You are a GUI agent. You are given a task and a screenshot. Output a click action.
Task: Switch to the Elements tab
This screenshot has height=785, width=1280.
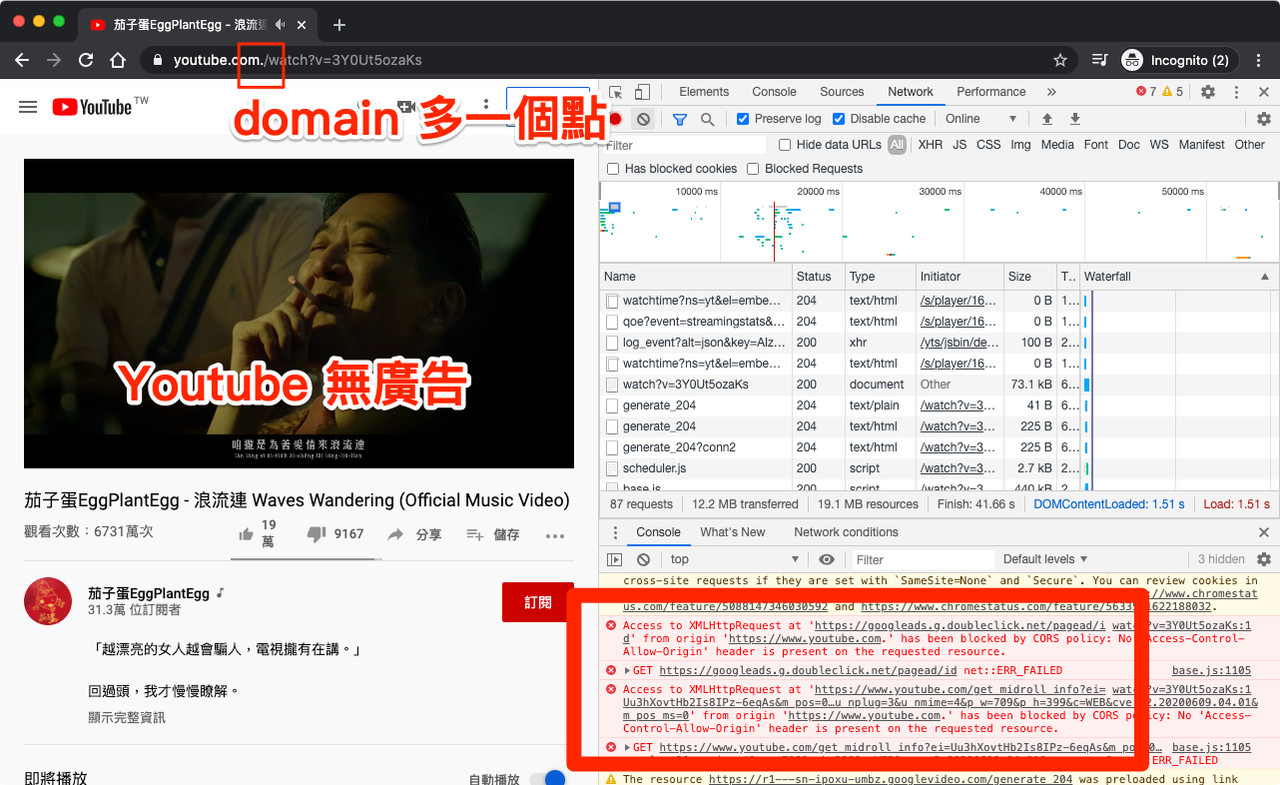[704, 92]
